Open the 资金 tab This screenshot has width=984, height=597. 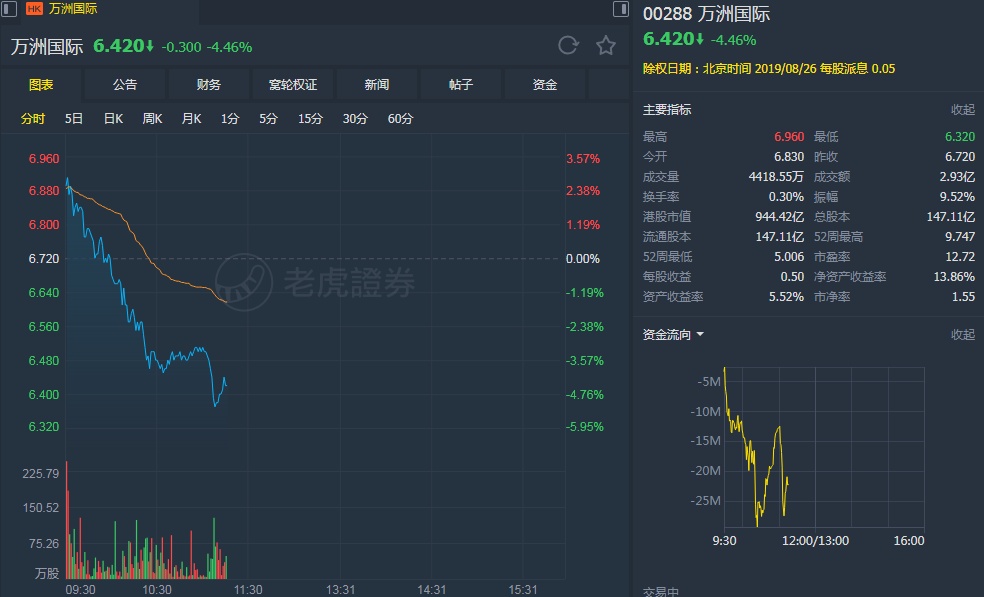[x=545, y=85]
